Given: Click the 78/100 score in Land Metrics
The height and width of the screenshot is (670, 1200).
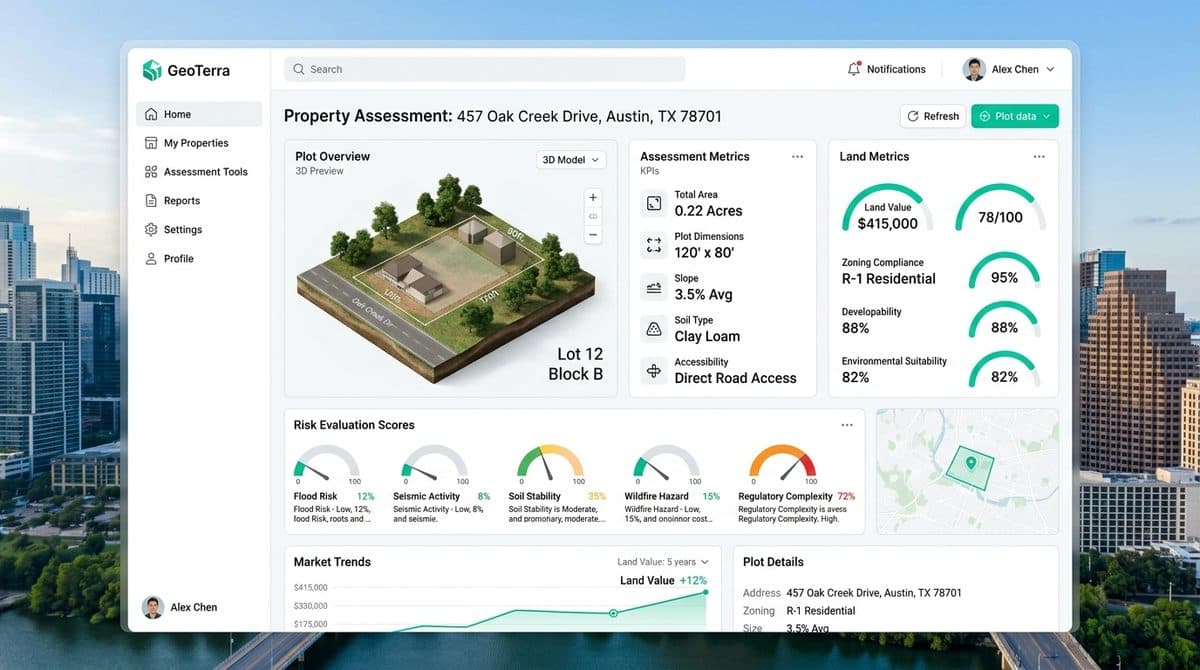Looking at the screenshot, I should click(1000, 217).
